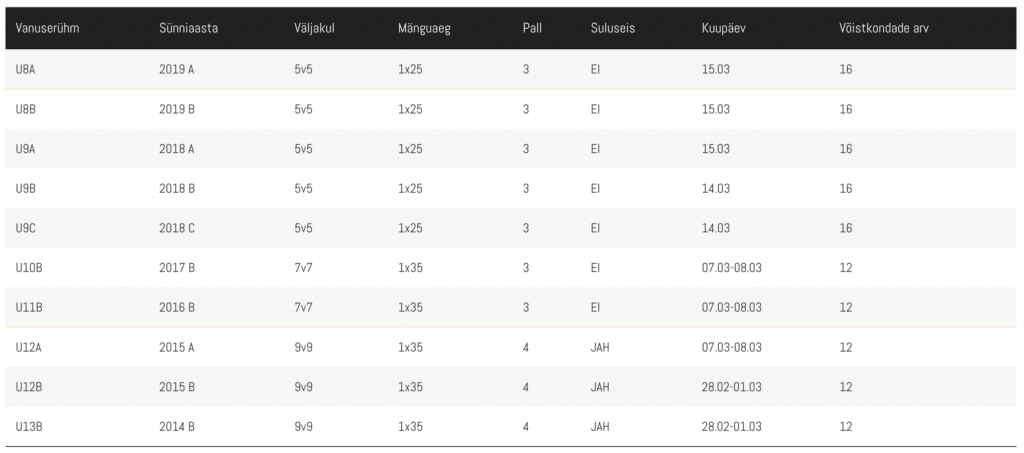Select the 7v7 cell in U11B row

click(x=303, y=307)
